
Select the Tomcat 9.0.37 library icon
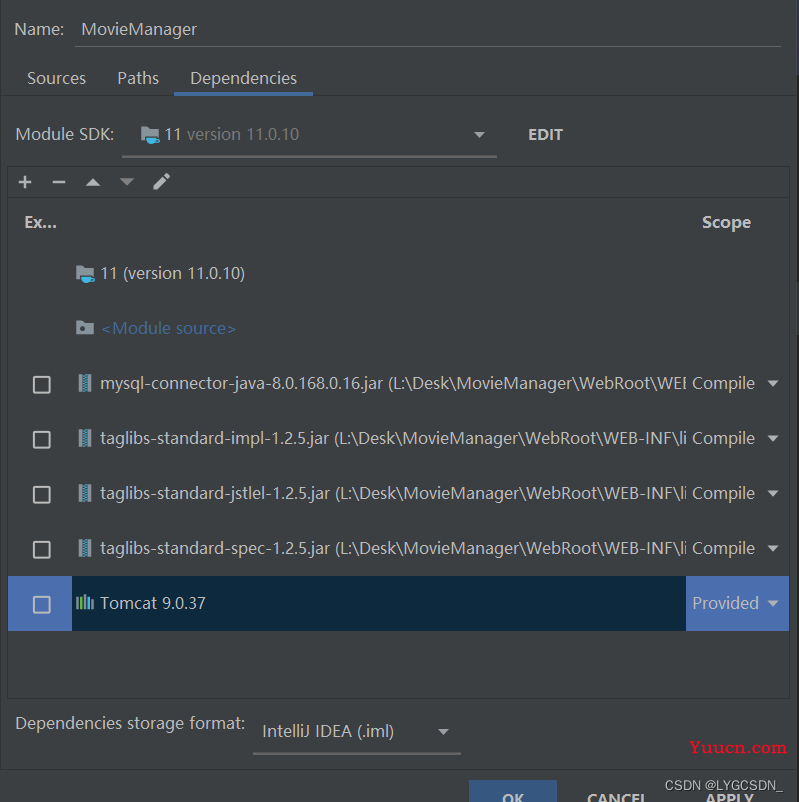pos(85,603)
